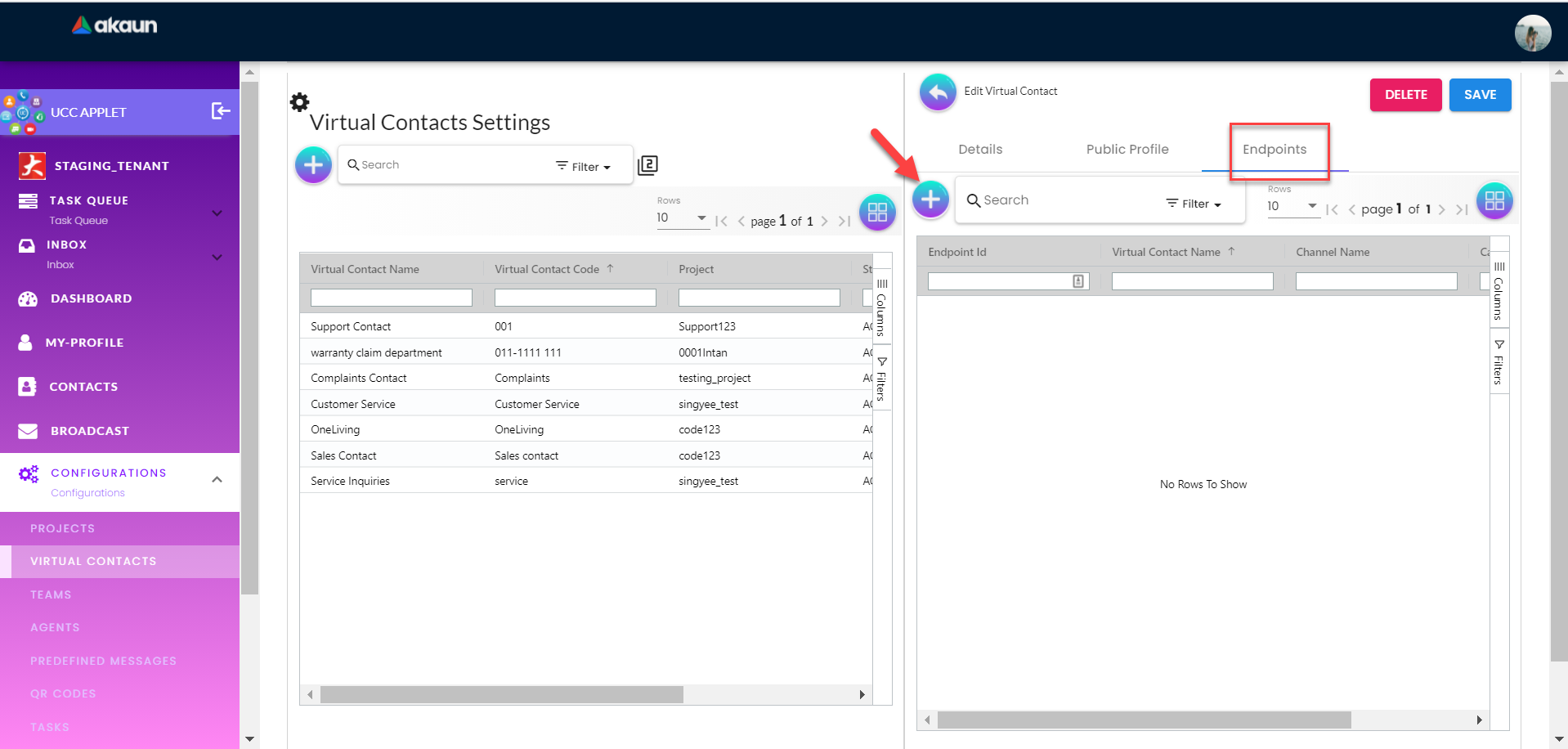Toggle grid view in Virtual Contacts list
The width and height of the screenshot is (1568, 749).
[877, 213]
